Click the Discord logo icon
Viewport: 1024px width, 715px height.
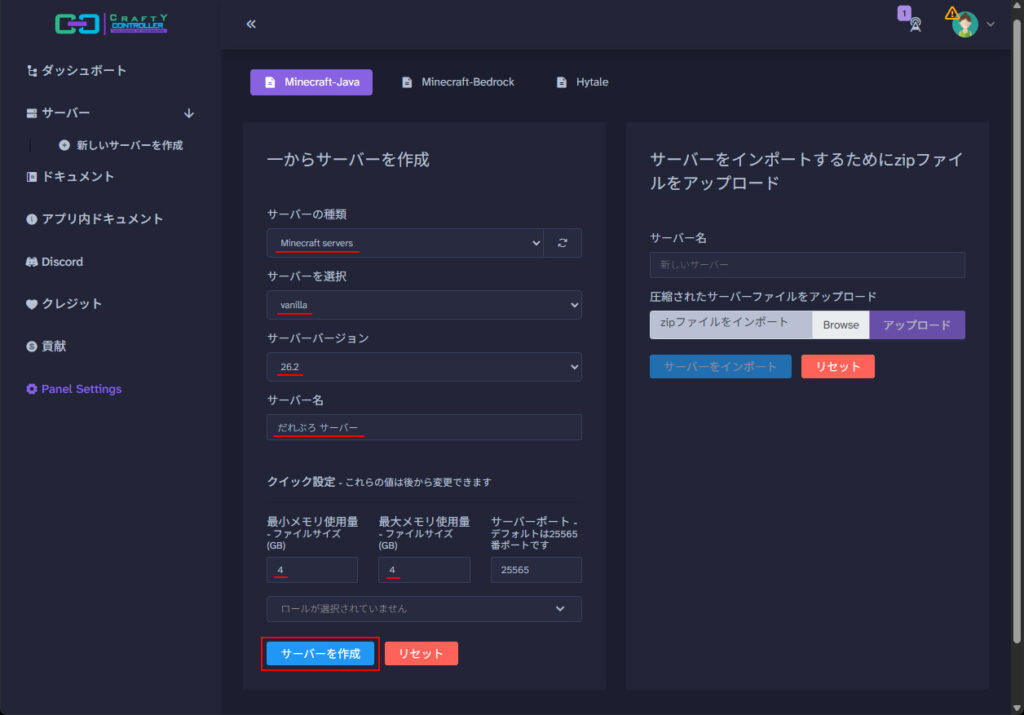coord(31,262)
